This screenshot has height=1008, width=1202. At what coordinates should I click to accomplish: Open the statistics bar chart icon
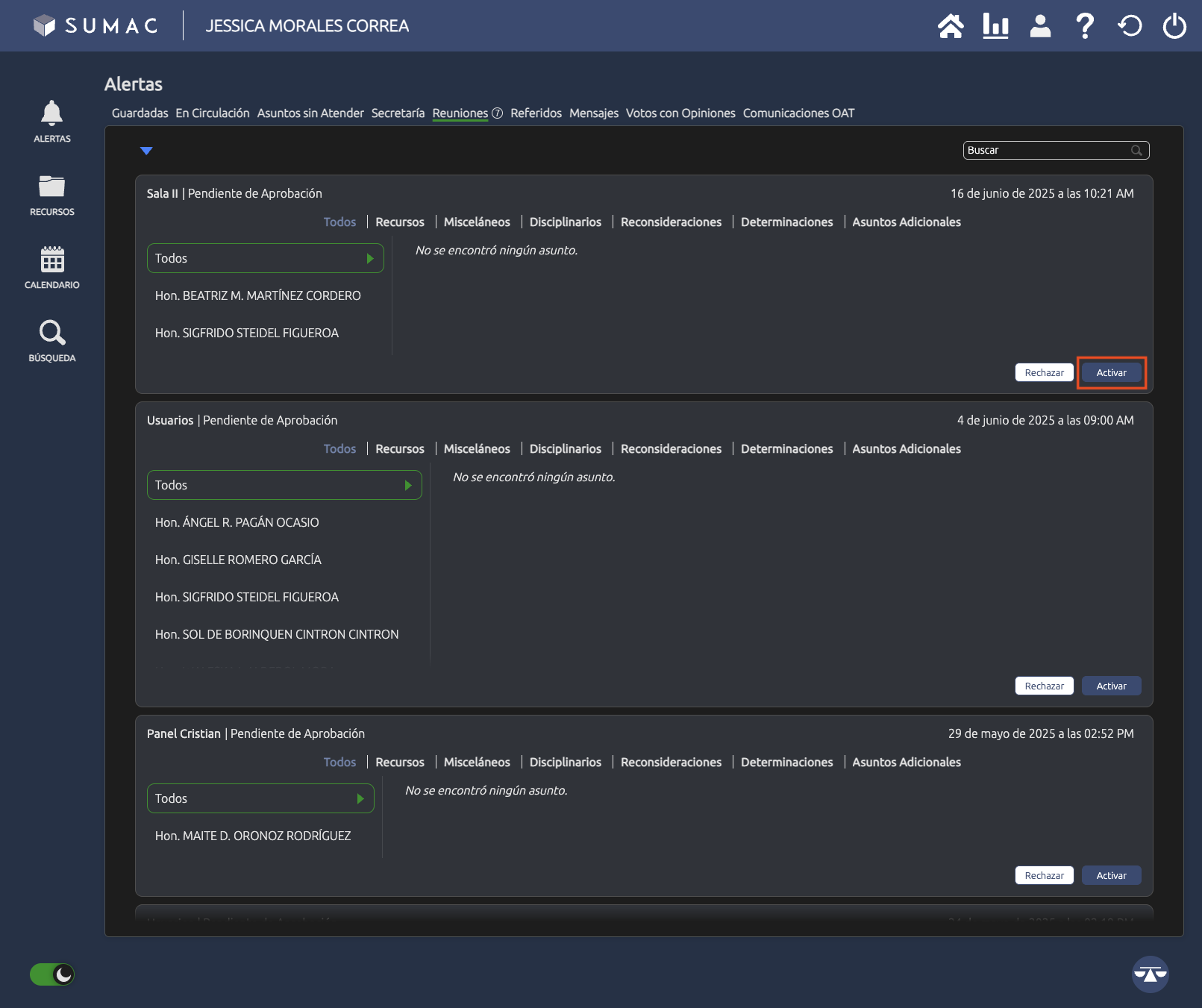pos(995,26)
